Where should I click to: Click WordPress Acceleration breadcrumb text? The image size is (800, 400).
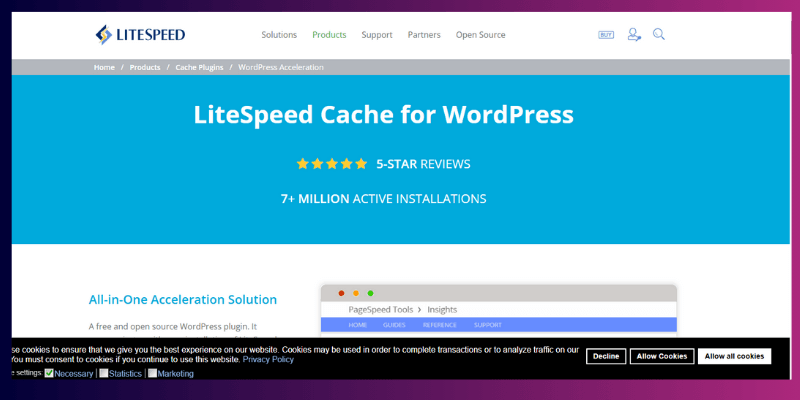pos(281,67)
